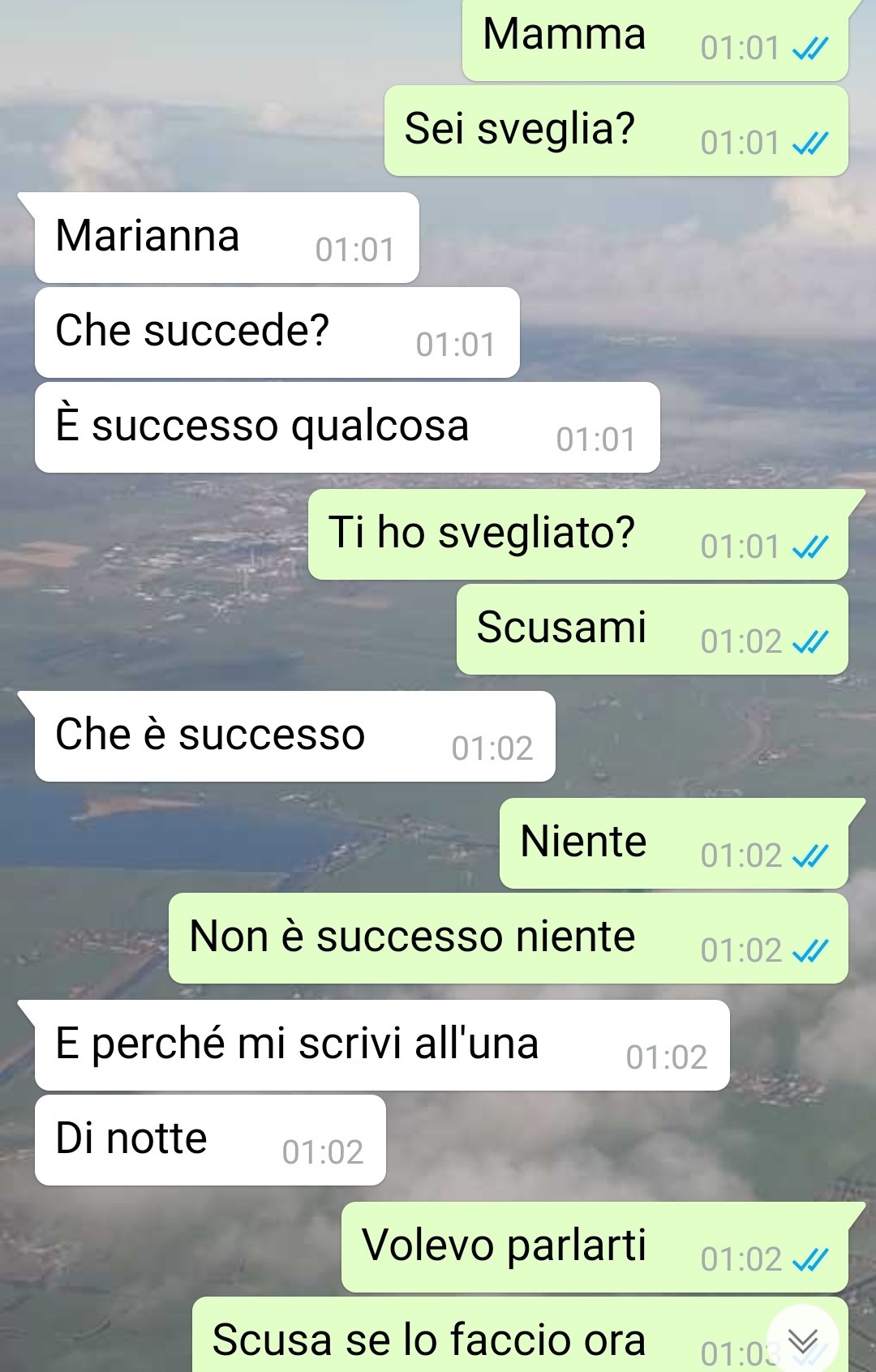Tap read ticks on 'Scusami' message
876x1372 pixels.
tap(810, 642)
